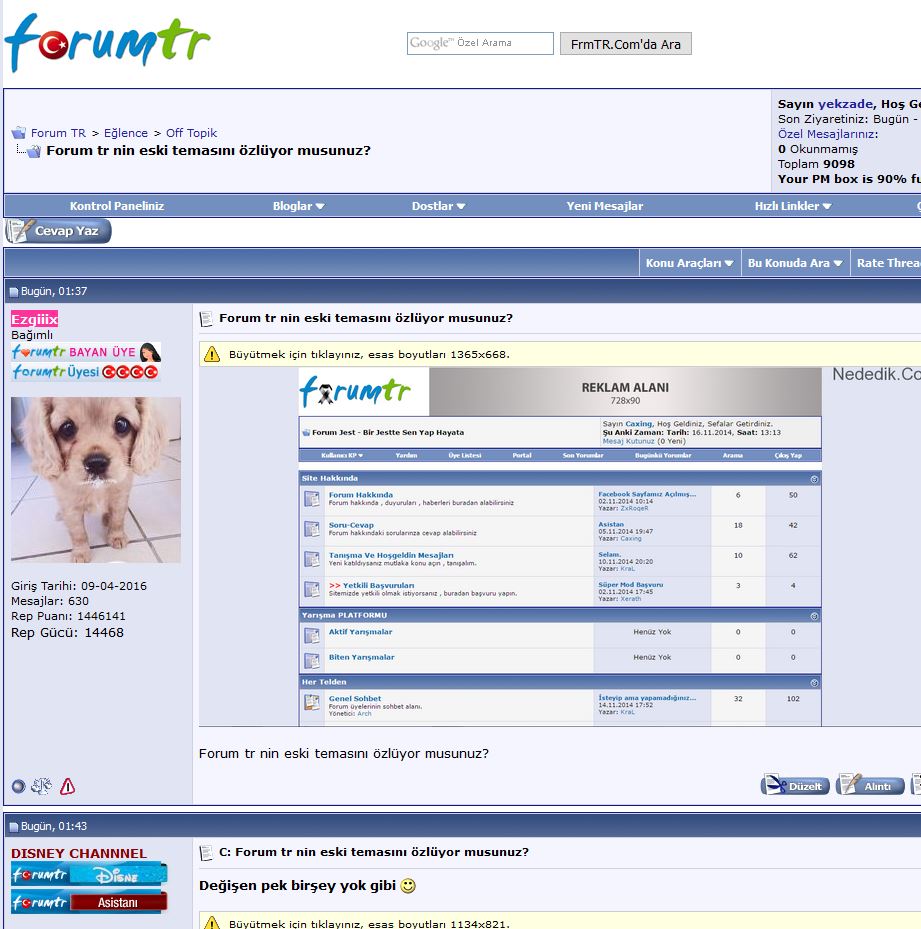The width and height of the screenshot is (921, 929).
Task: Open Yeni Mesajlar in navbar
Action: tap(604, 206)
